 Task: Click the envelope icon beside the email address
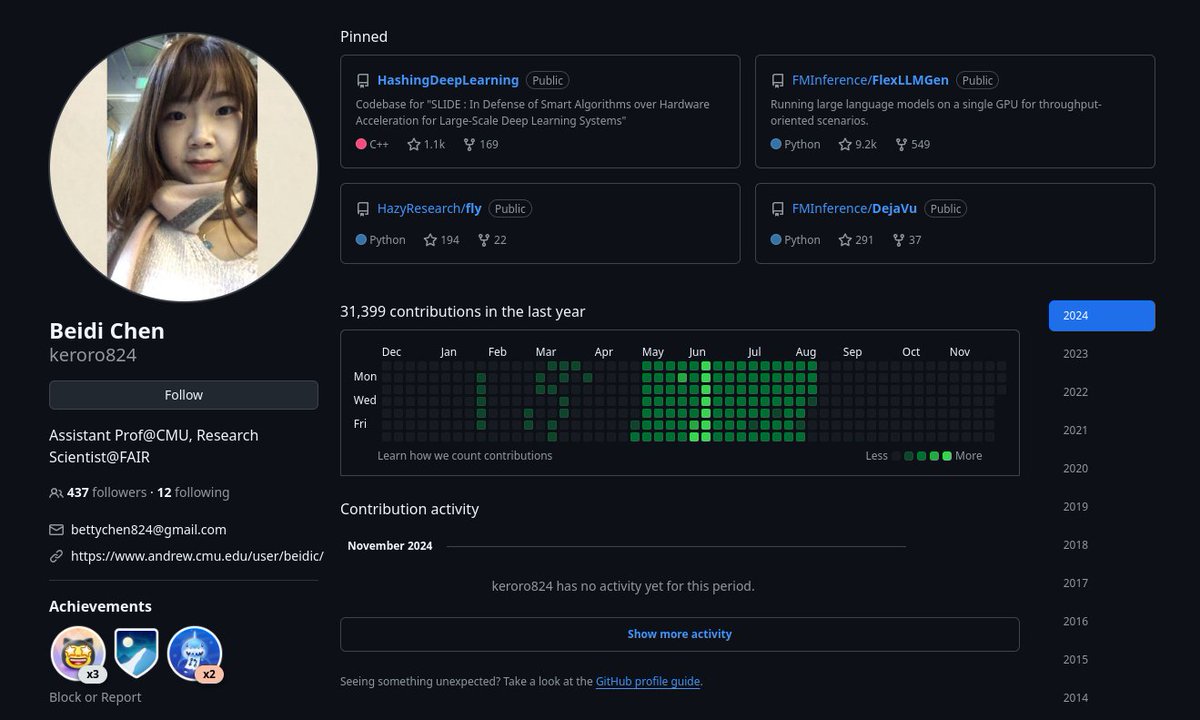pos(55,529)
